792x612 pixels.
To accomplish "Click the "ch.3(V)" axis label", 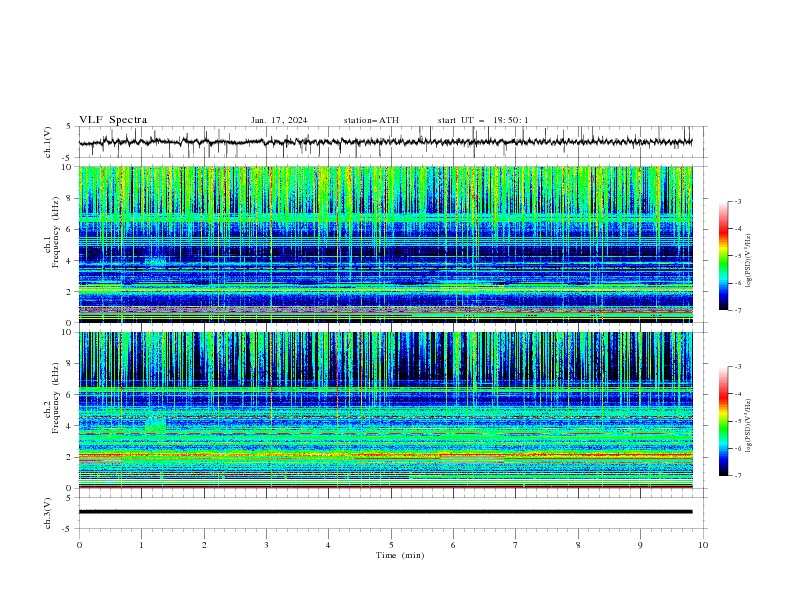I will pyautogui.click(x=48, y=513).
